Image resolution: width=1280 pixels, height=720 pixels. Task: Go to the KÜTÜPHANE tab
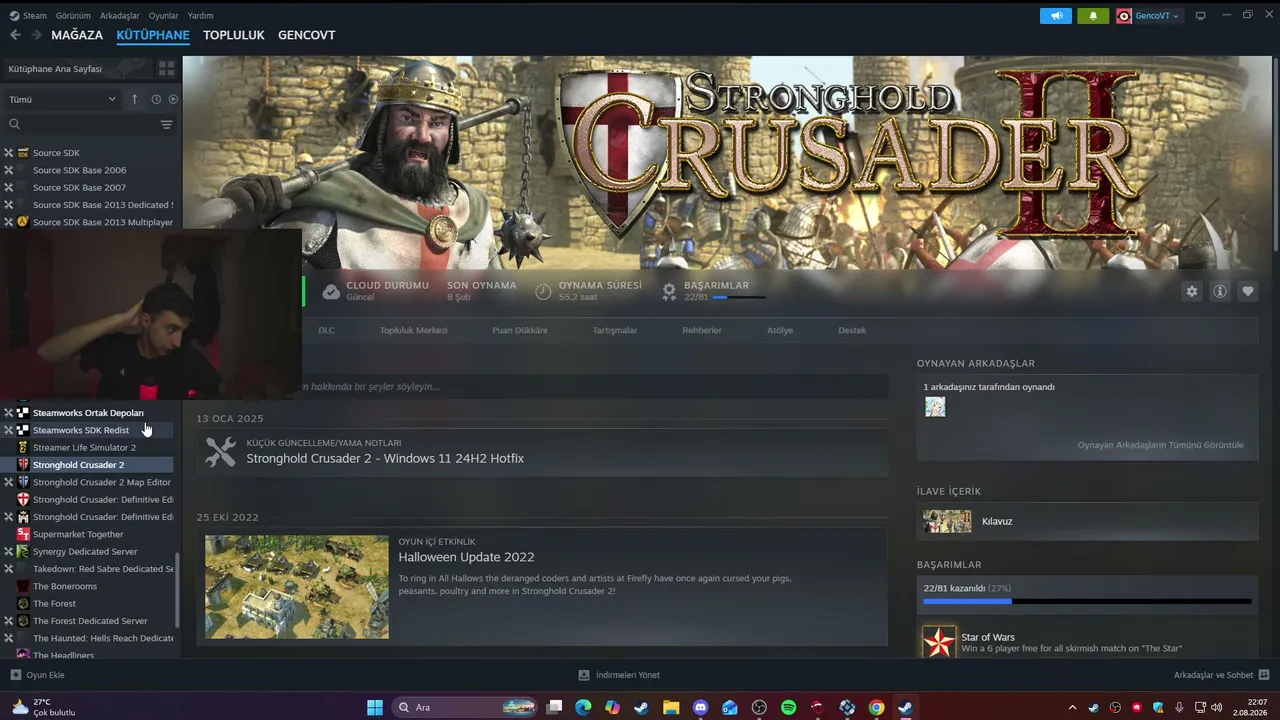click(153, 35)
